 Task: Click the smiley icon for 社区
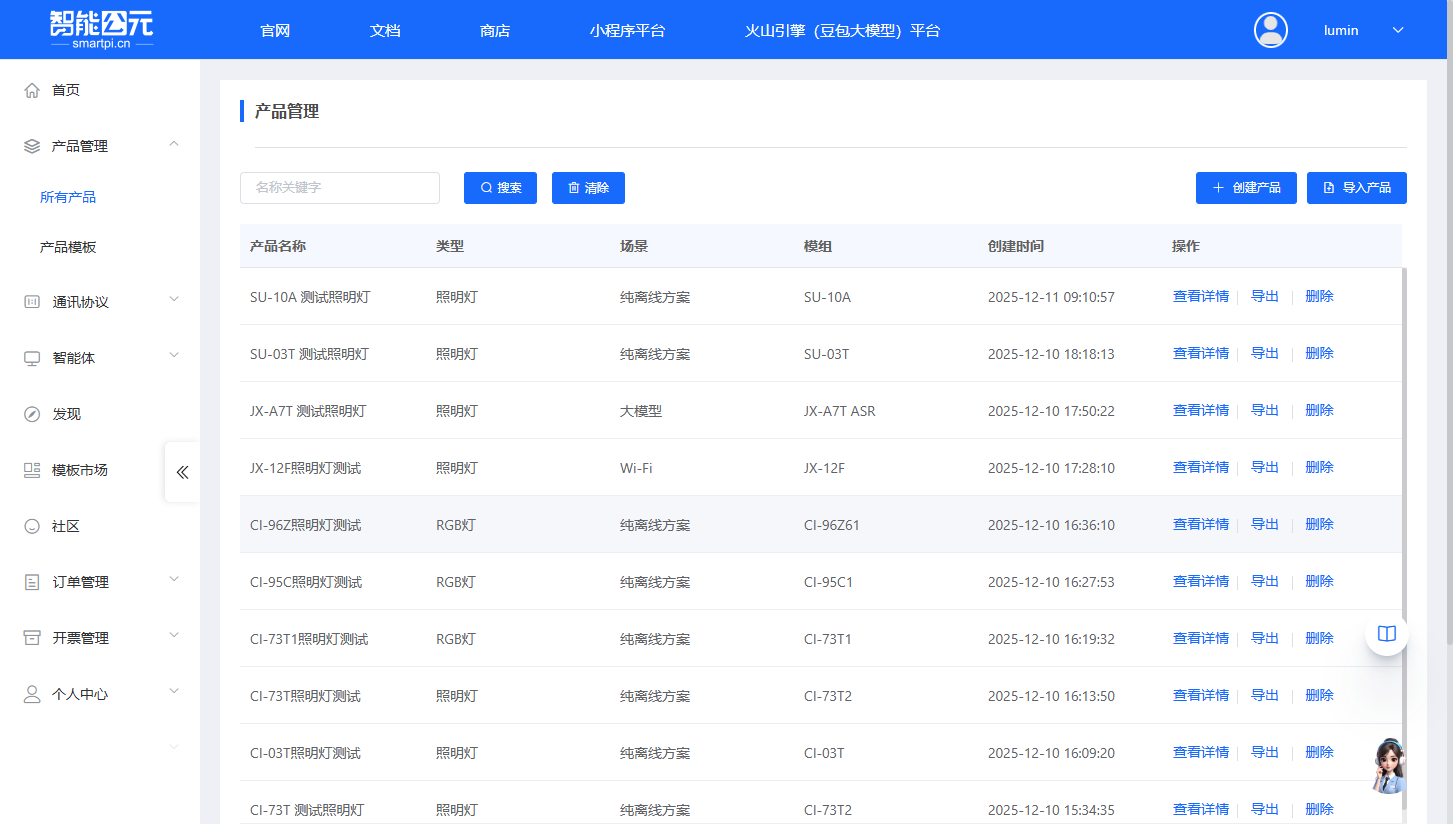[x=32, y=526]
